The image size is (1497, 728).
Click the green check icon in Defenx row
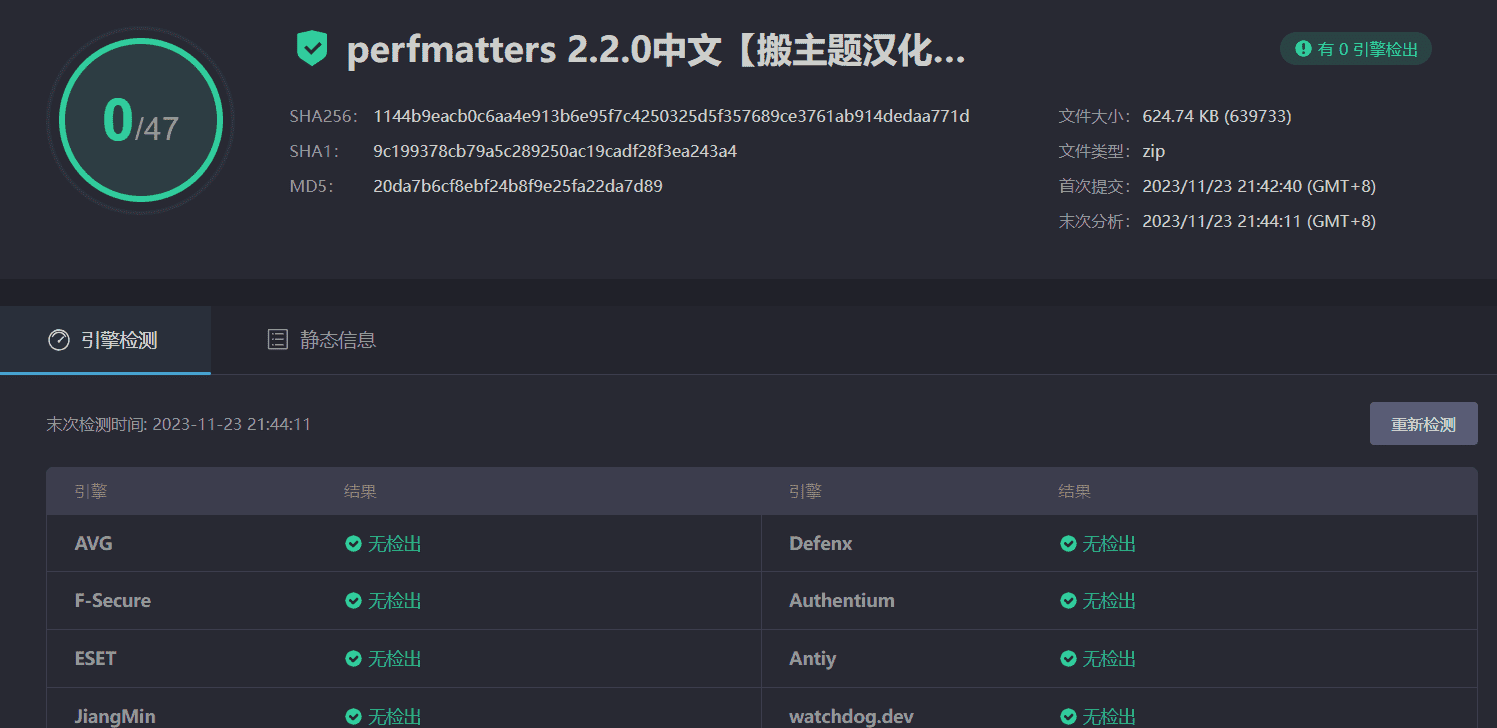point(1068,544)
